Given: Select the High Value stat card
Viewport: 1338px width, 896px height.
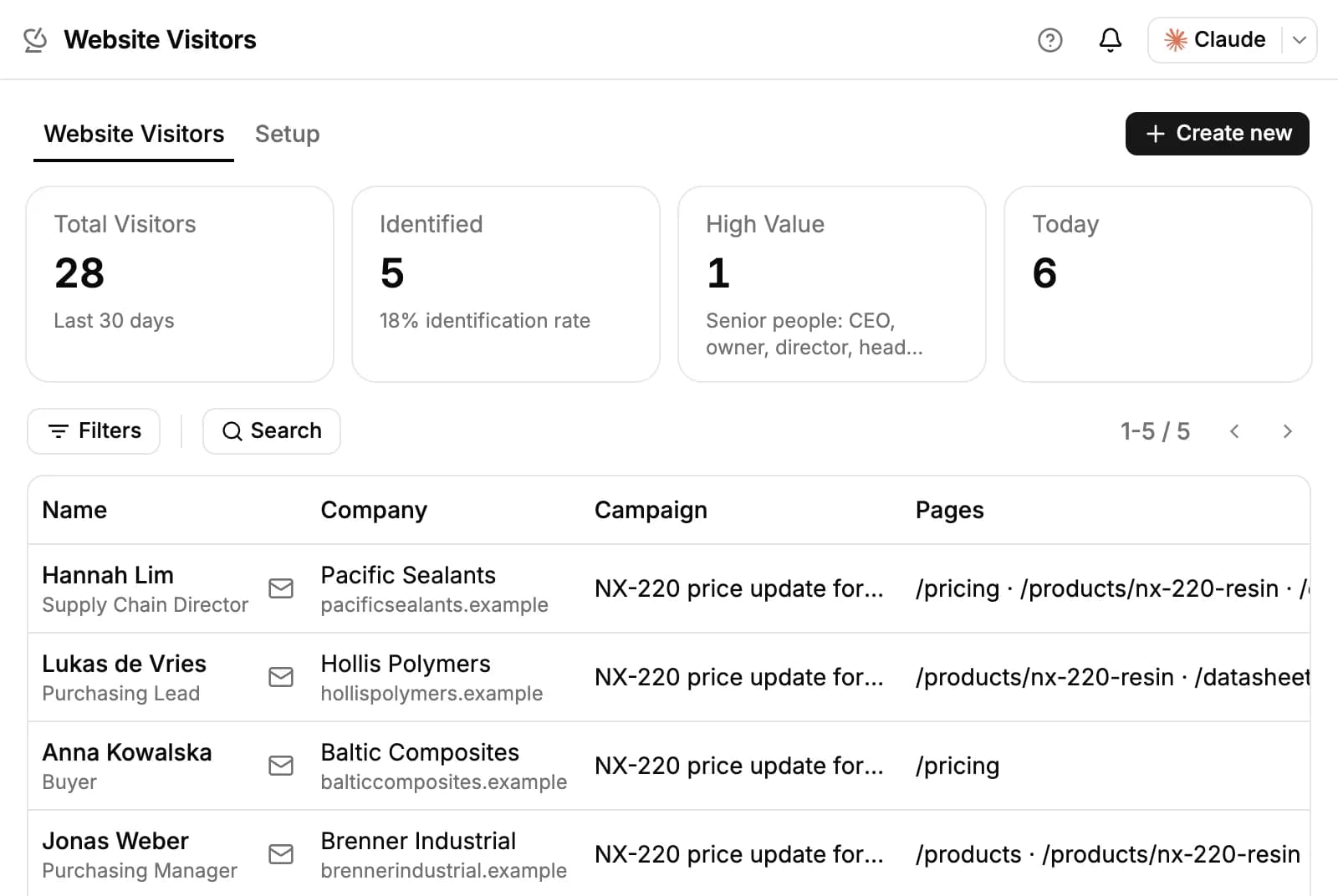Looking at the screenshot, I should [832, 284].
